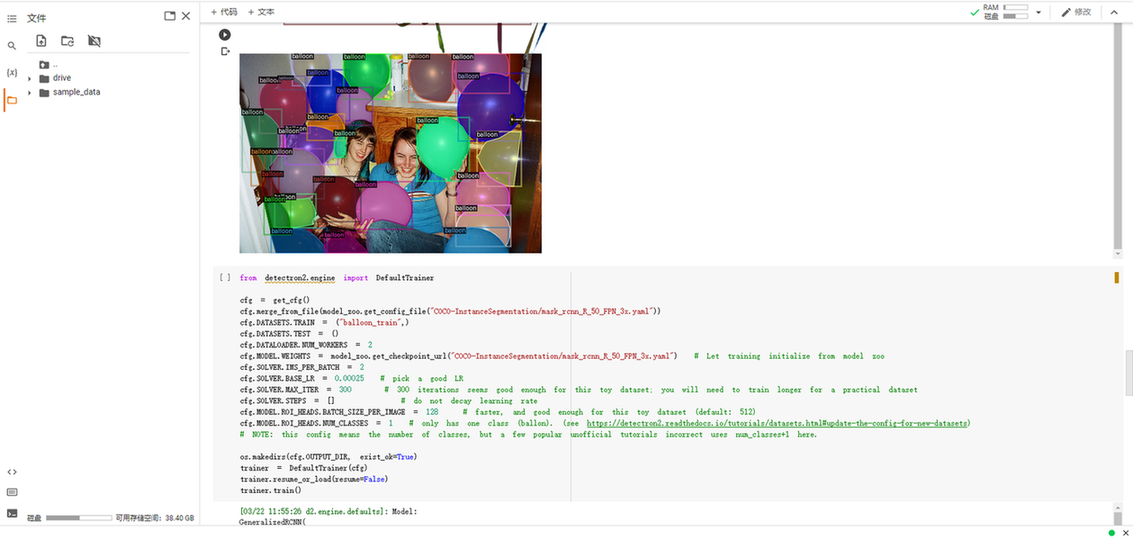Refresh the file browser folder list

(x=67, y=41)
